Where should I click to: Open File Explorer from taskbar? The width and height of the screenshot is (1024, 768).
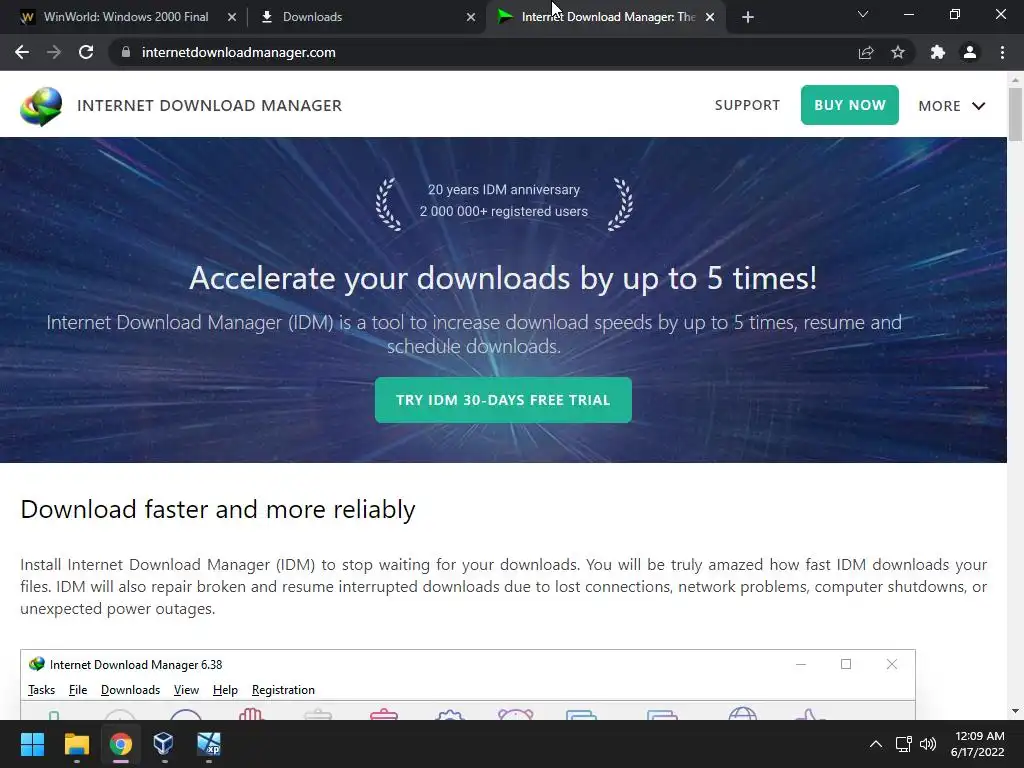[x=76, y=744]
